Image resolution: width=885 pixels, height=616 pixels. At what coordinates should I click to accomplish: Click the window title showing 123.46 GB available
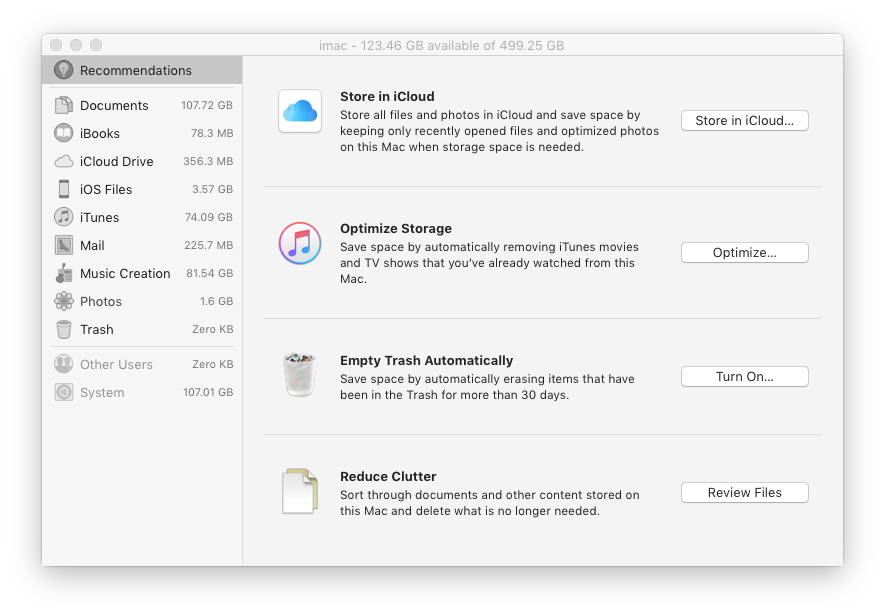[x=441, y=45]
